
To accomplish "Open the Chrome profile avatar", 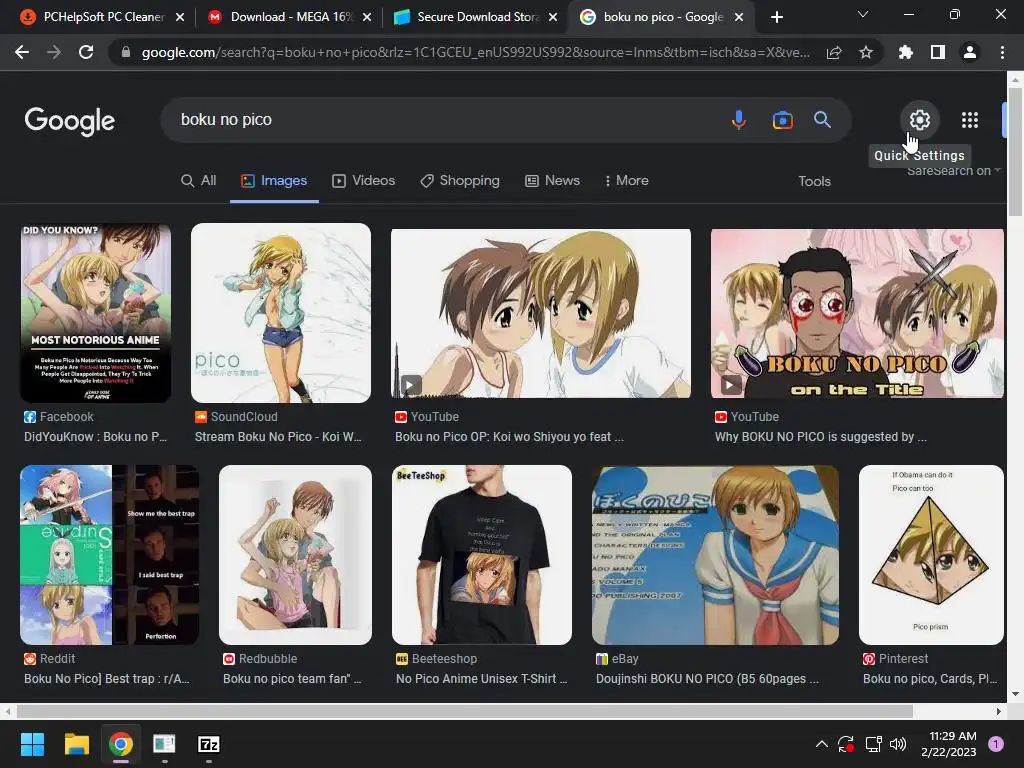I will [x=970, y=52].
